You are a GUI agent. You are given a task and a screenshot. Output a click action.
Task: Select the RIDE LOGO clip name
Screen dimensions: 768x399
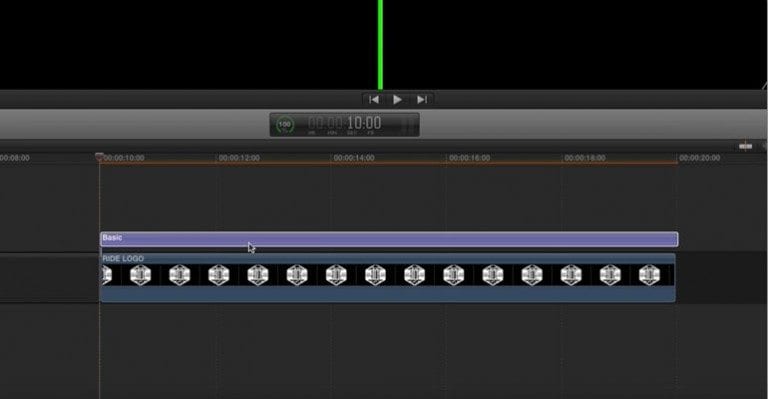(123, 258)
